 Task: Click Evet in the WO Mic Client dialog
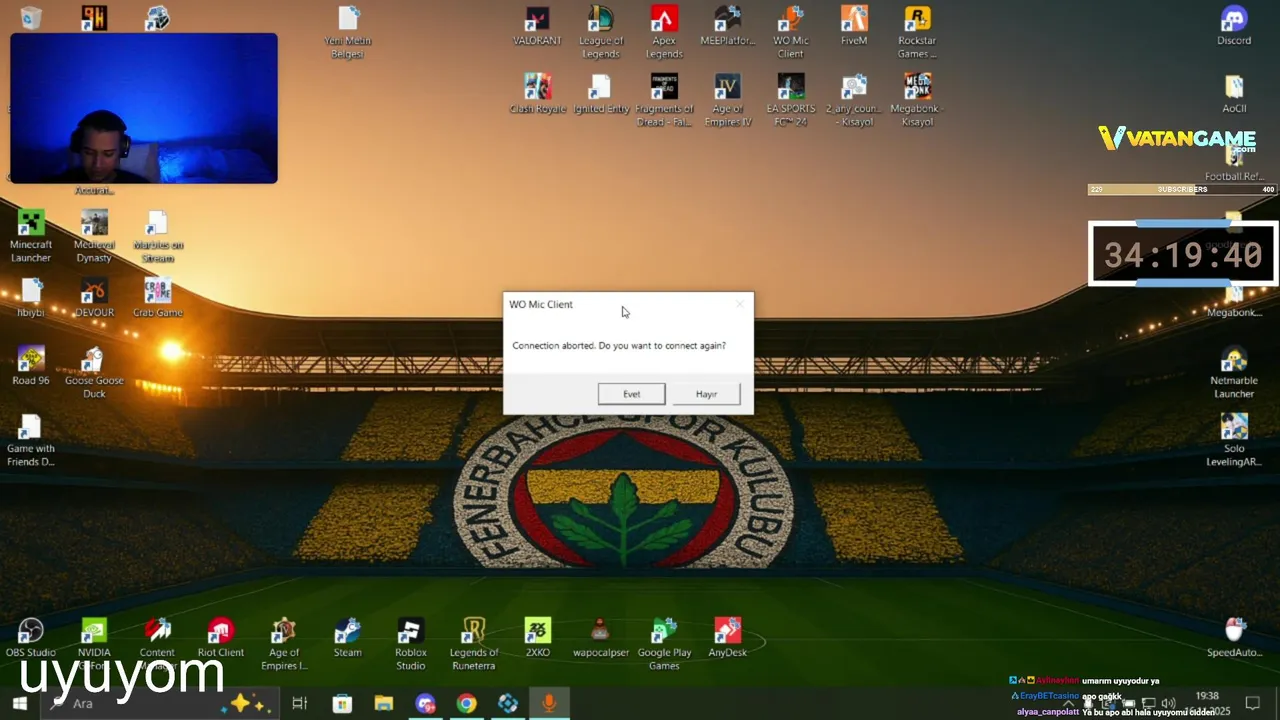pos(631,394)
